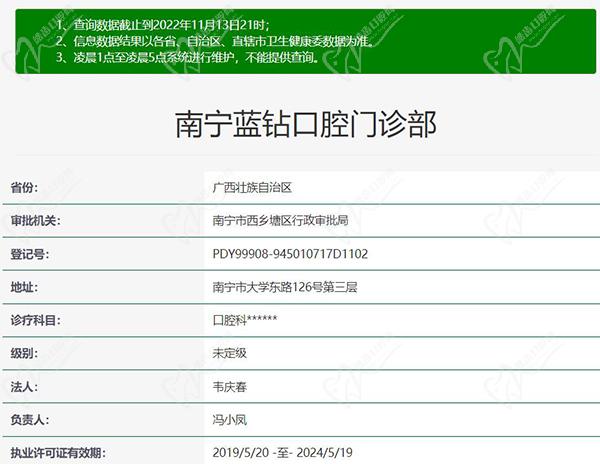Viewport: 600px width, 464px height.
Task: Click the notice line about 凌晨1点至凌晨5点系统维护
Action: coord(188,58)
